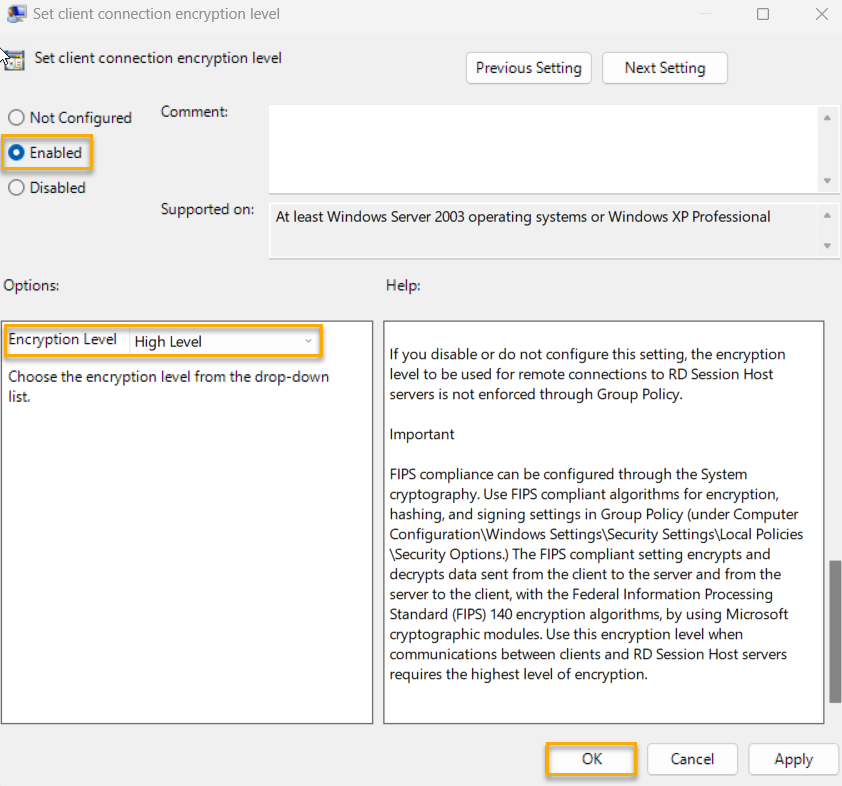842x786 pixels.
Task: Confirm changes with the OK button
Action: [590, 759]
